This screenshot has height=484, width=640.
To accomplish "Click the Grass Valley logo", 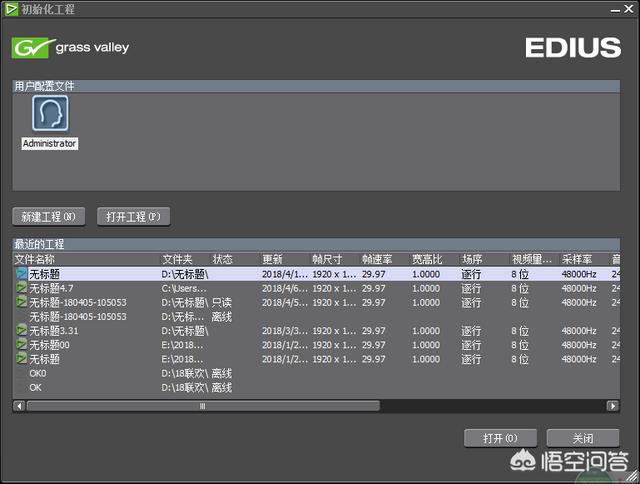I will pyautogui.click(x=71, y=48).
